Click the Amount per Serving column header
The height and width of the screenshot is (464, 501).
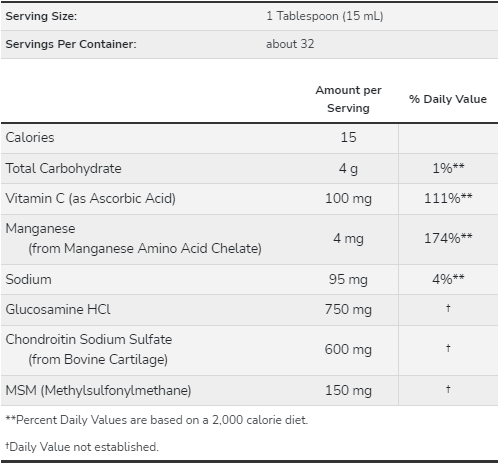[x=348, y=99]
